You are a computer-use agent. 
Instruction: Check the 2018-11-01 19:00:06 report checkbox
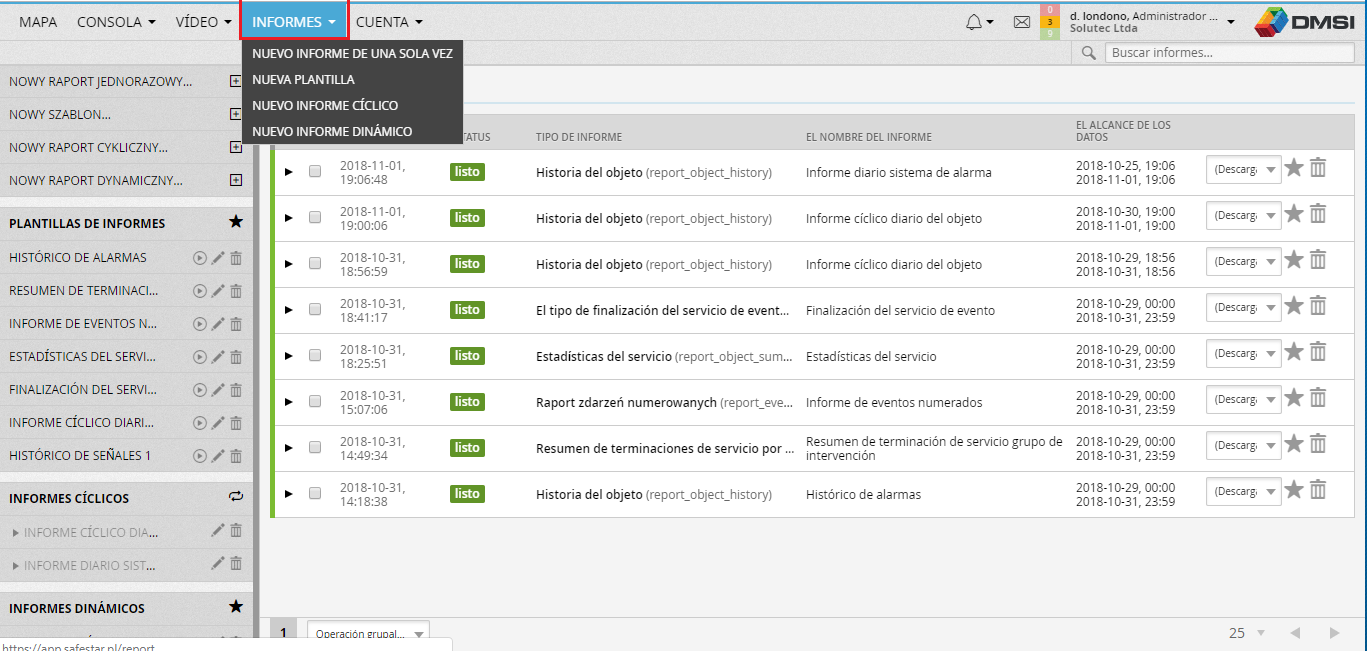coord(315,218)
